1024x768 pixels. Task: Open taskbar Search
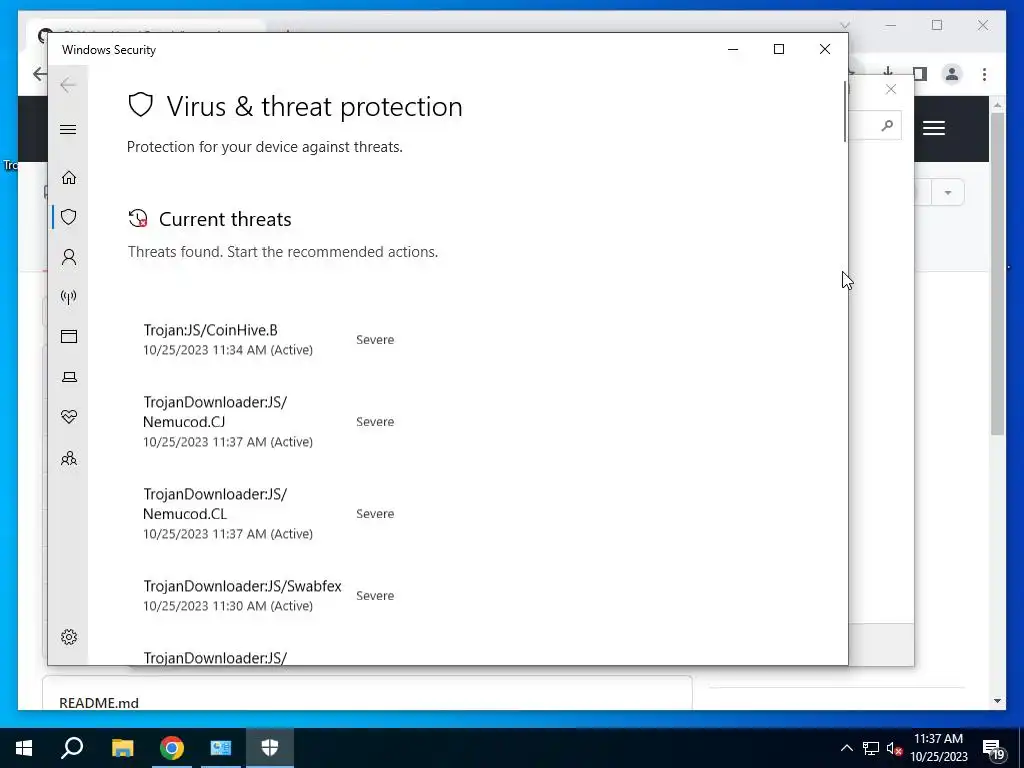point(72,748)
